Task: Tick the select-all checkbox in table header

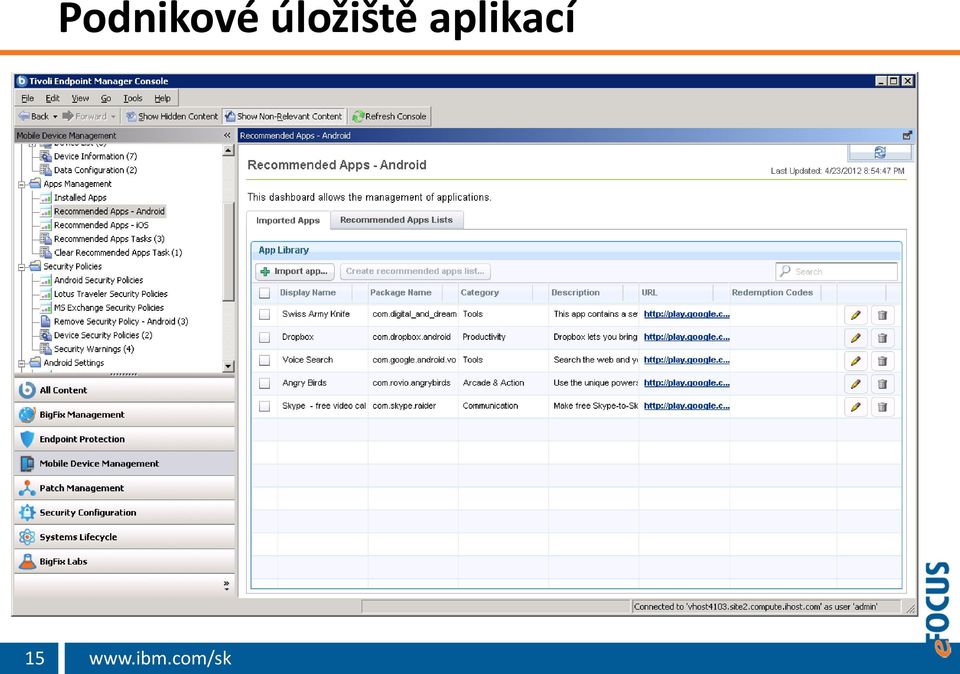Action: pyautogui.click(x=264, y=293)
